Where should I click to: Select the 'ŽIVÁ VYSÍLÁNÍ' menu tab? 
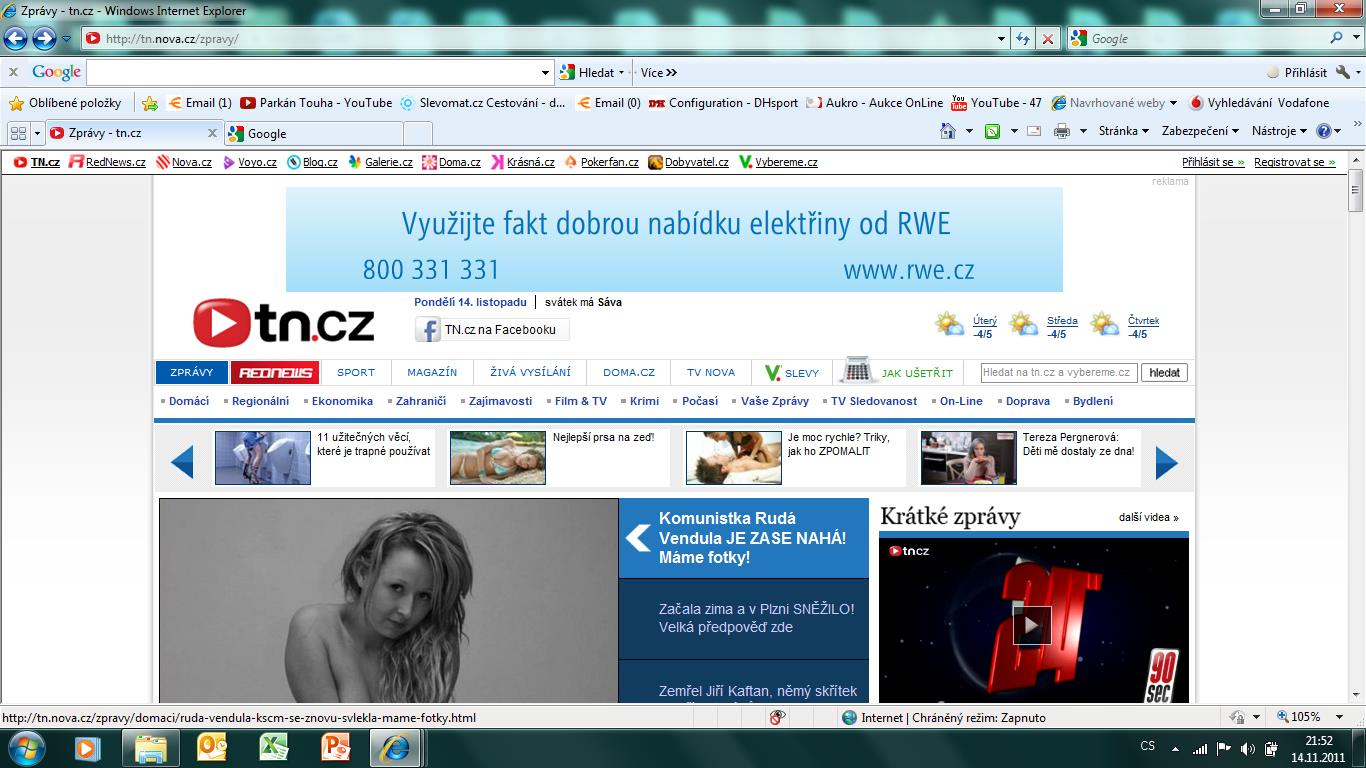pyautogui.click(x=530, y=372)
